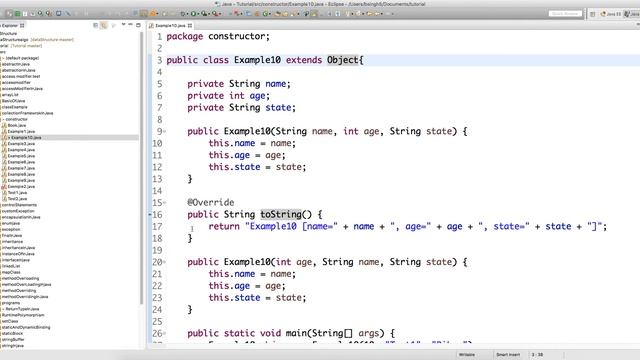Select the inheritance package in the tree
This screenshot has height=360, width=640.
click(12, 242)
